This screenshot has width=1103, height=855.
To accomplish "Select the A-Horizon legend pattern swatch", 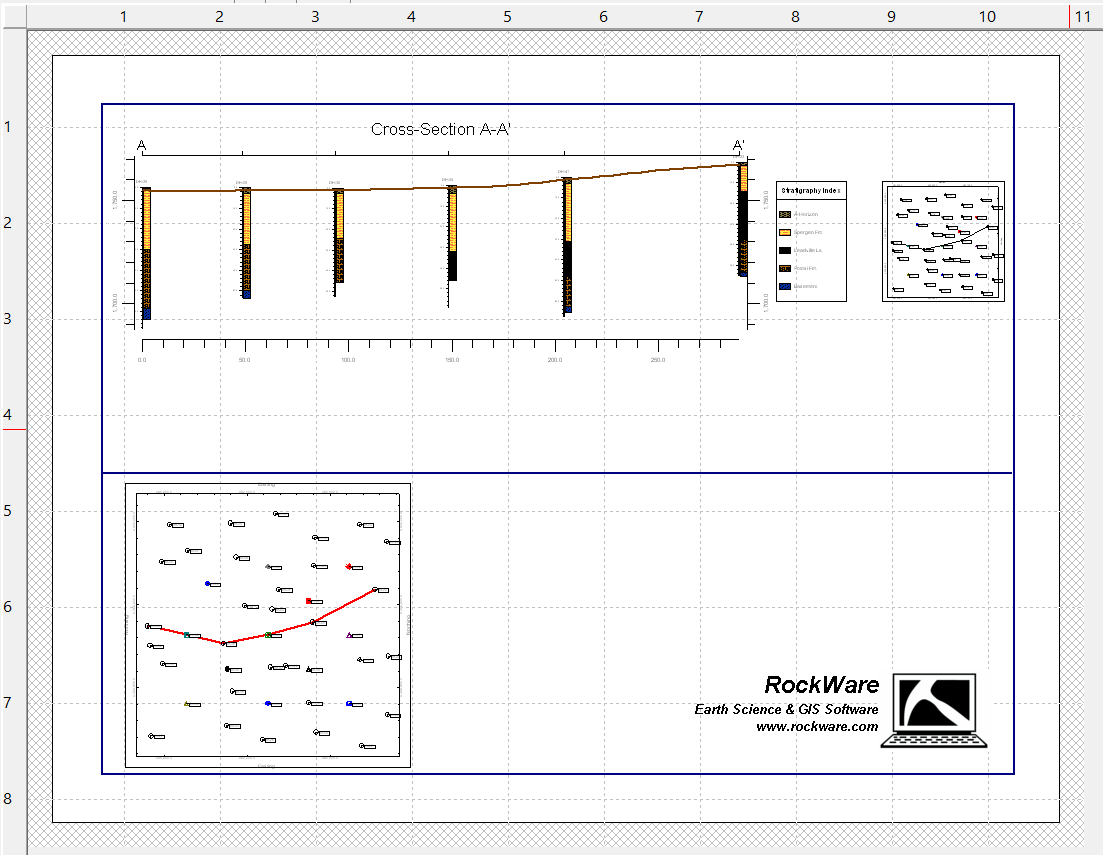I will [x=785, y=214].
